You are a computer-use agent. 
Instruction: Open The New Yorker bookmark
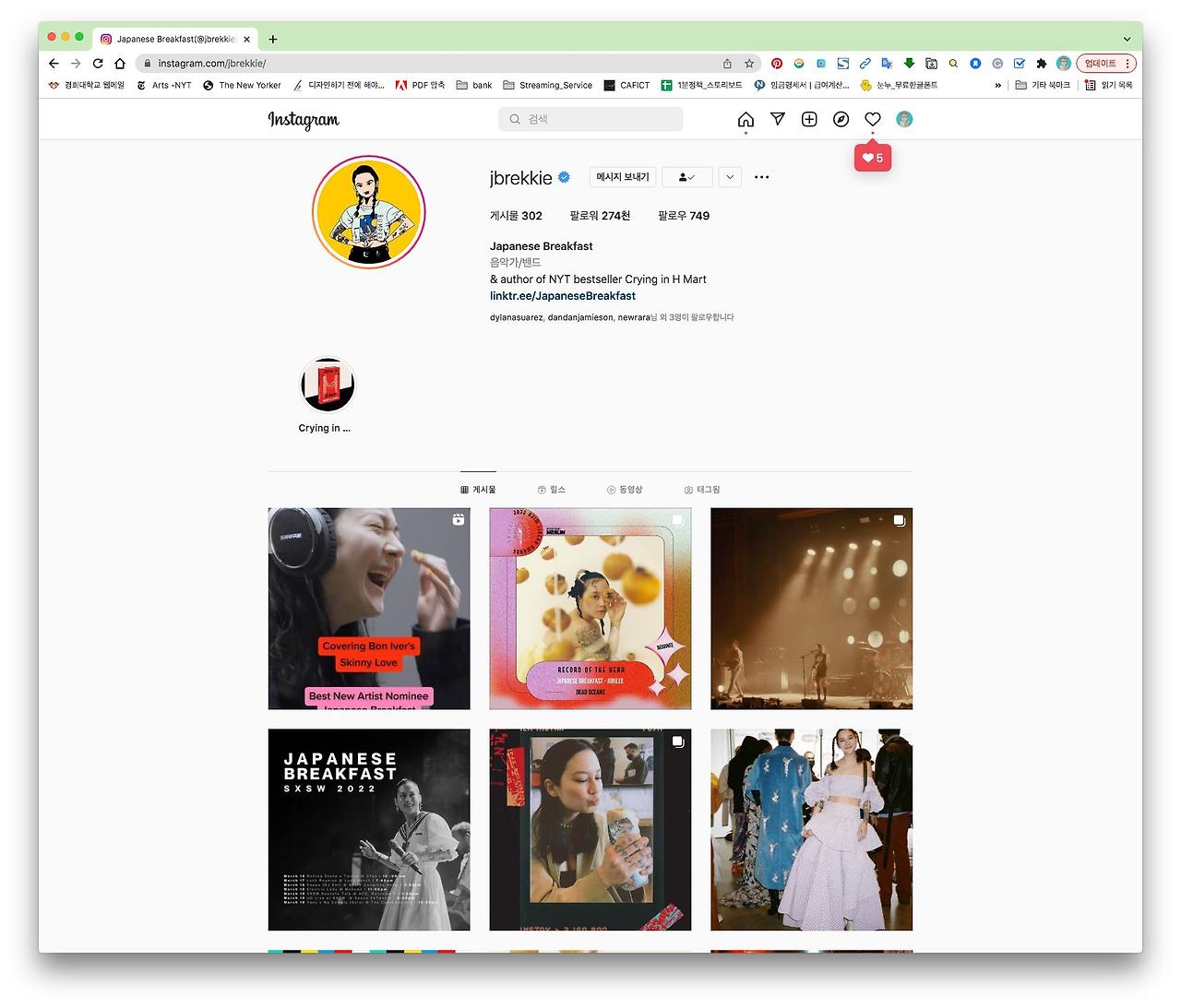click(242, 85)
